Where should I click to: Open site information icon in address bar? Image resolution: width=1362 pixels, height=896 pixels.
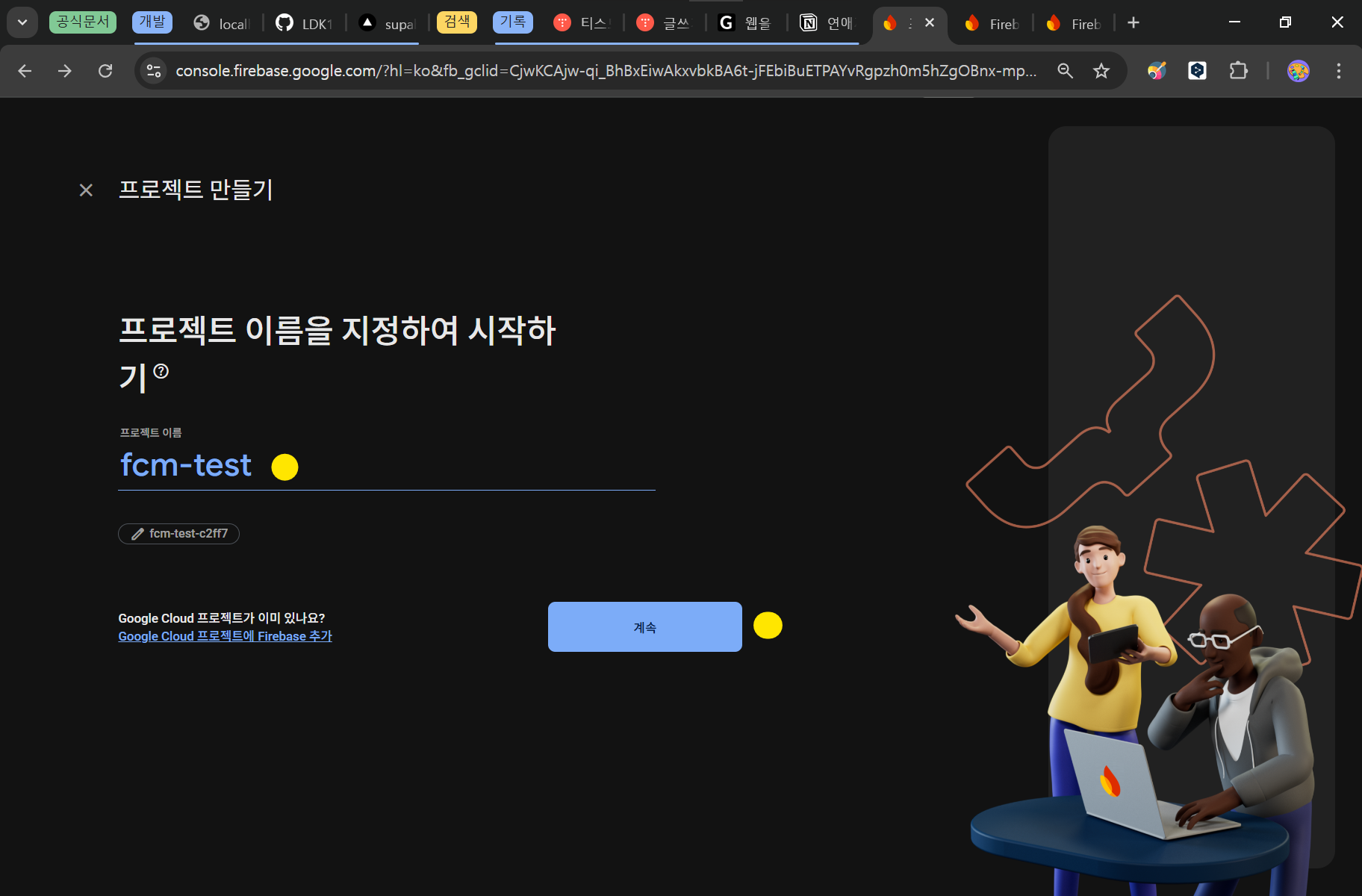[x=154, y=71]
